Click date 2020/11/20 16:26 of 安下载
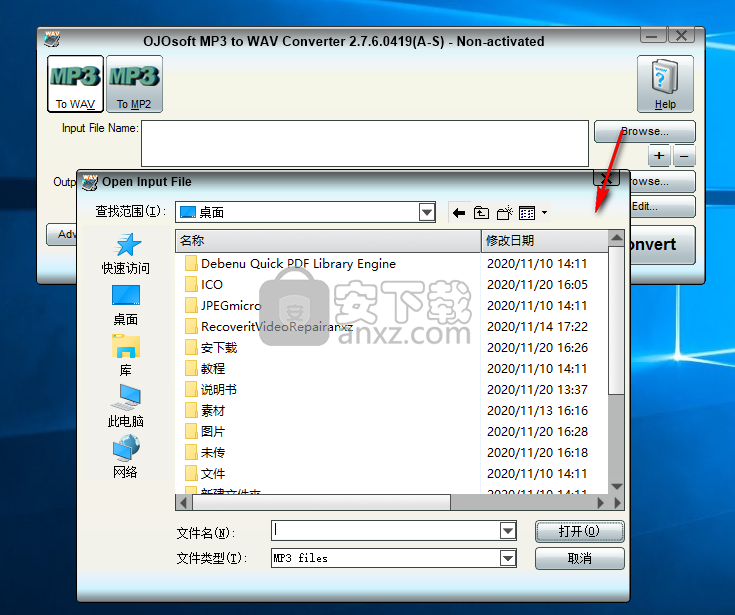The image size is (735, 615). (537, 348)
